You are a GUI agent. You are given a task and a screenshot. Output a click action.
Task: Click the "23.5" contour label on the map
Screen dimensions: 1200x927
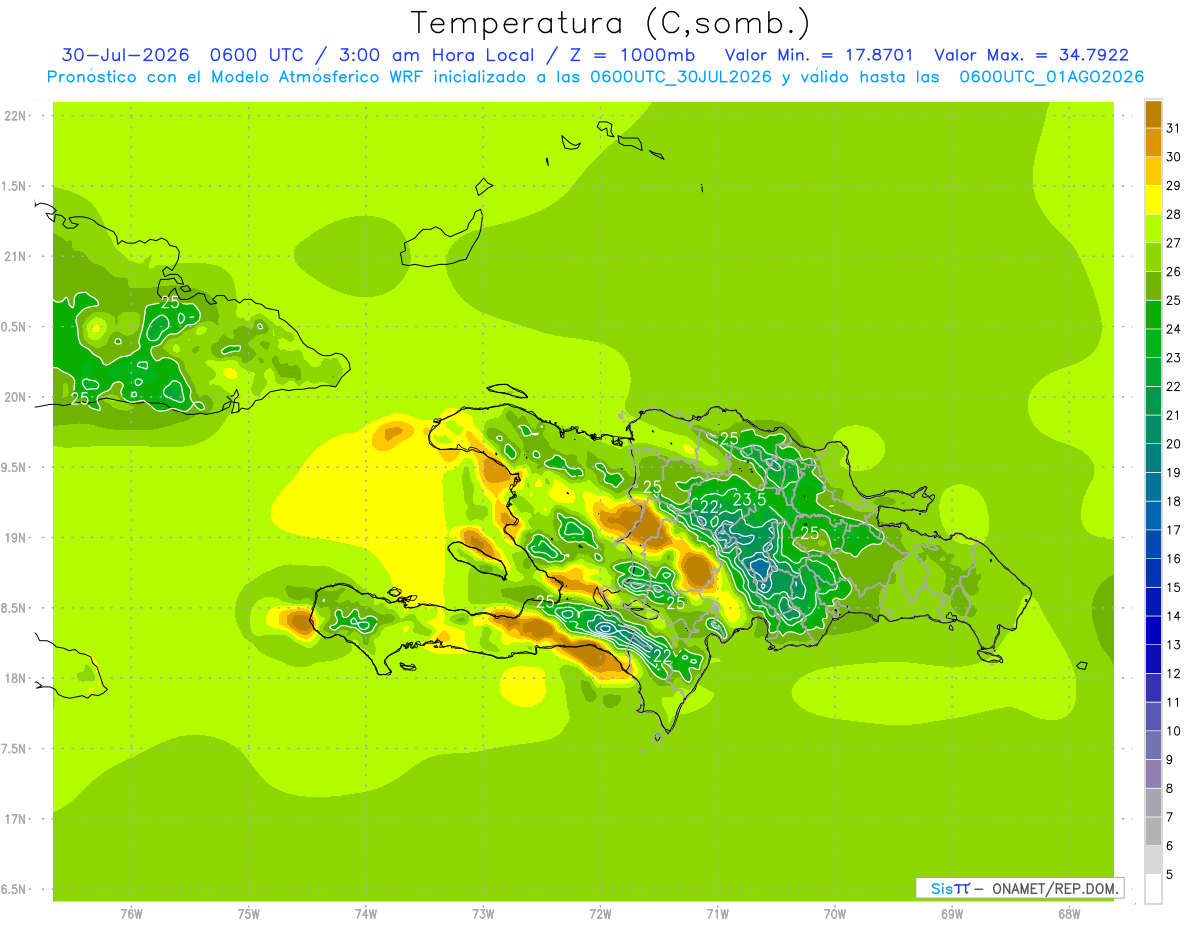(x=749, y=499)
